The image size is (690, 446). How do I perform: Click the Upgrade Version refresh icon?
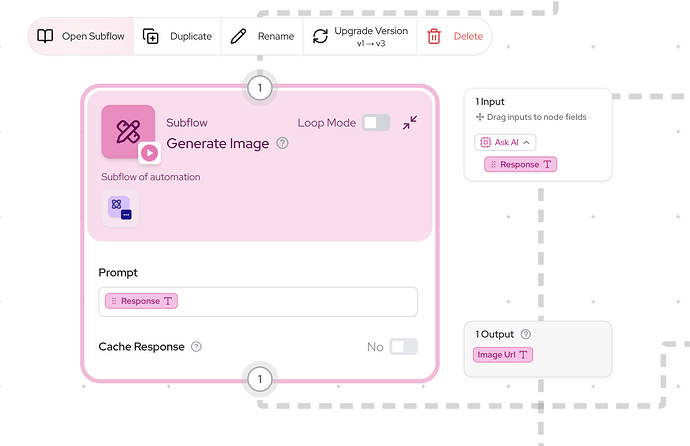point(320,36)
